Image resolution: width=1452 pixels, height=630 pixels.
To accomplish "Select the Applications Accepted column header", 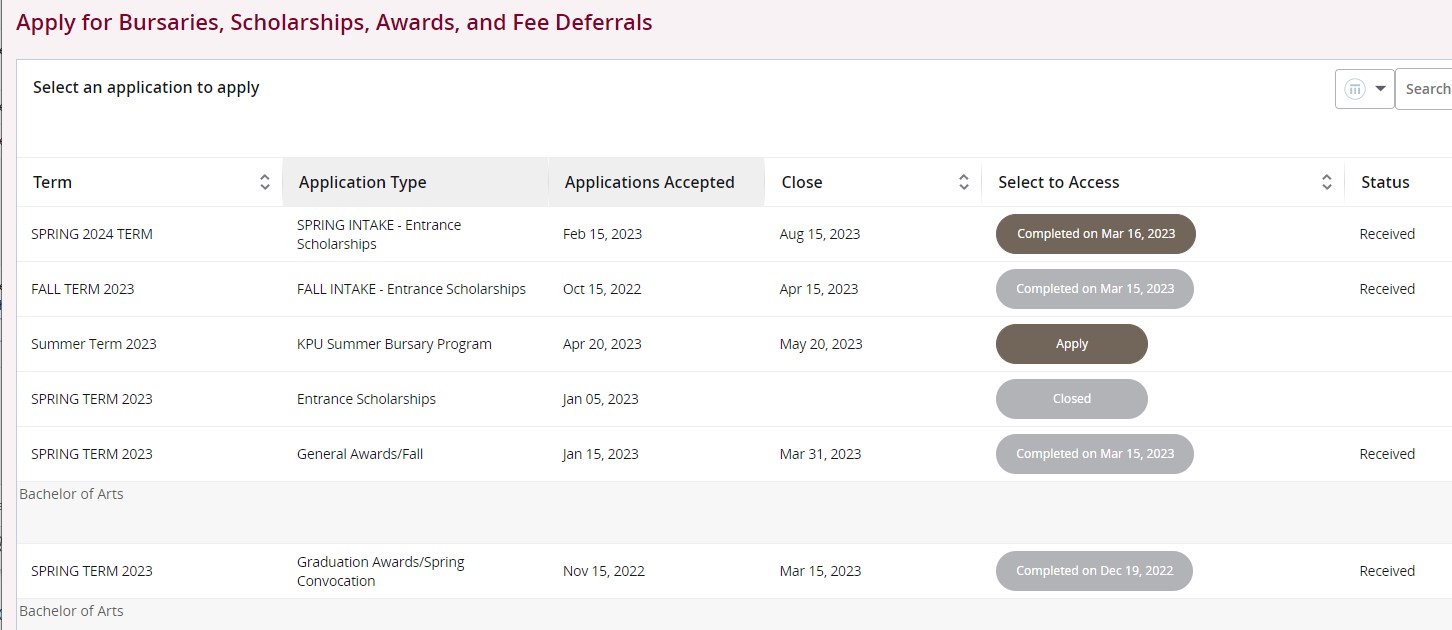I will point(649,182).
